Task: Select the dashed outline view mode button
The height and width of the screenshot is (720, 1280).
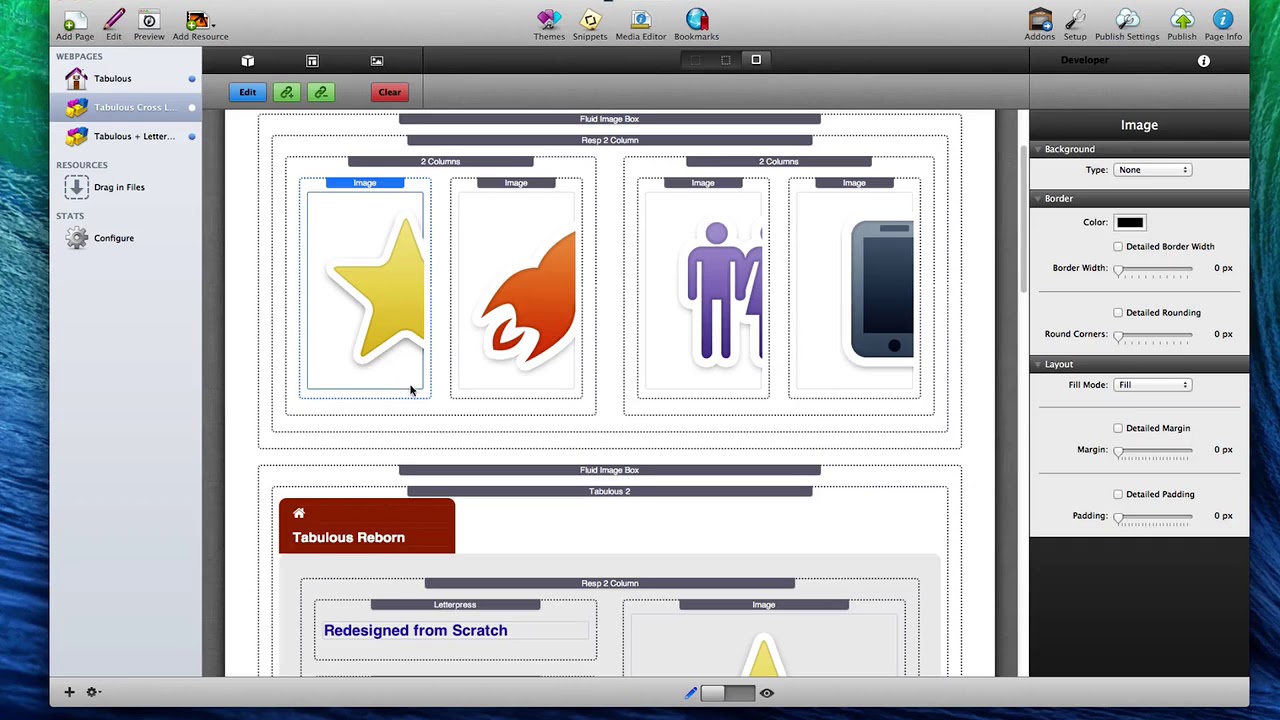Action: 726,60
